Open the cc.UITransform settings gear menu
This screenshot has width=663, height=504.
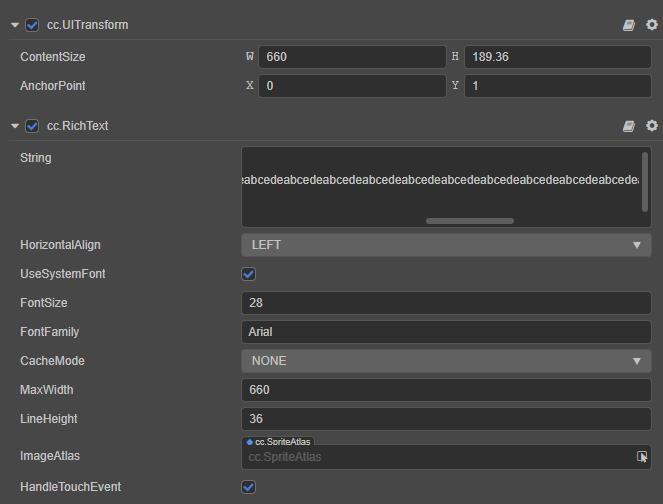coord(652,25)
